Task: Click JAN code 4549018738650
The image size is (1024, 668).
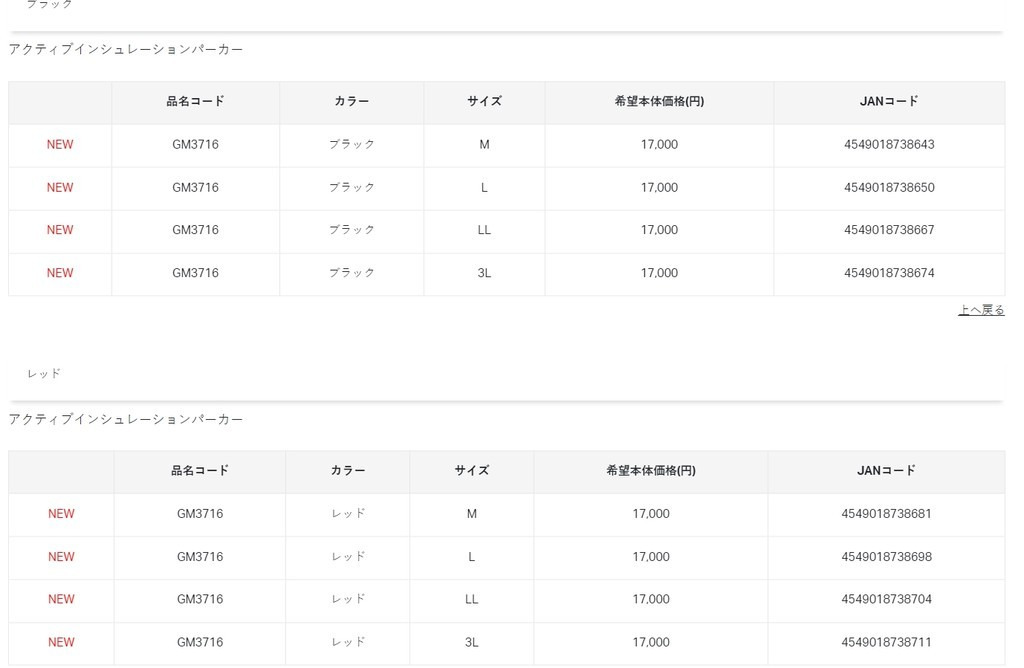Action: [888, 188]
